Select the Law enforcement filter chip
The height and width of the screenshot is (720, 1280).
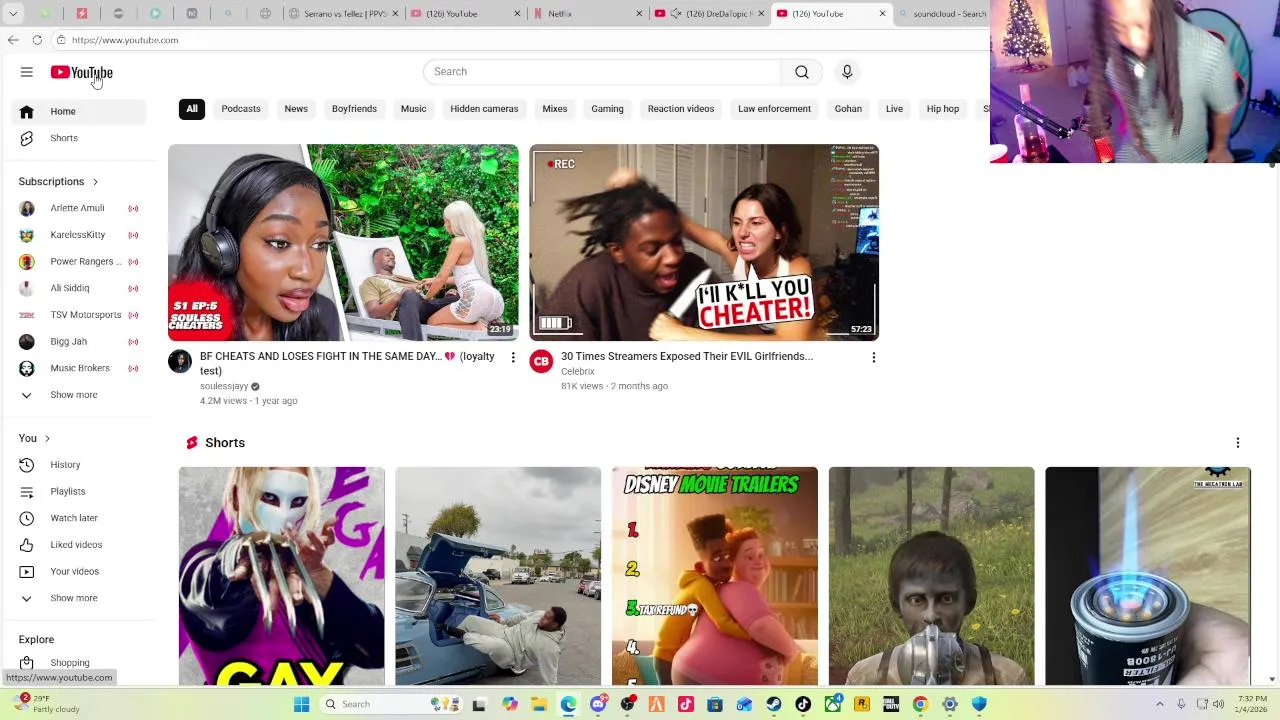[x=774, y=109]
